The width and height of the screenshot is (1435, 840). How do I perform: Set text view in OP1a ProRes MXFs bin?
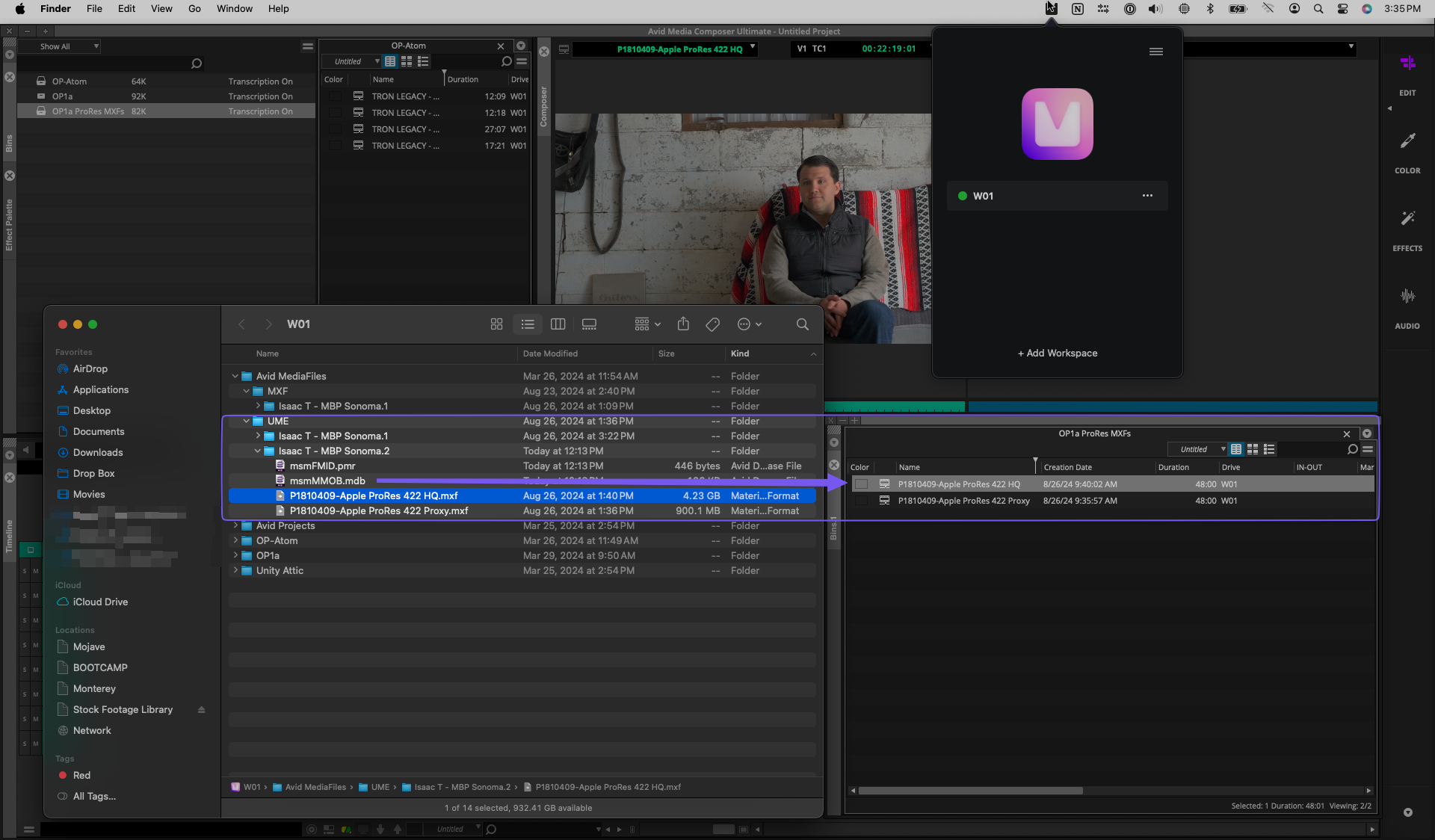pyautogui.click(x=1236, y=449)
